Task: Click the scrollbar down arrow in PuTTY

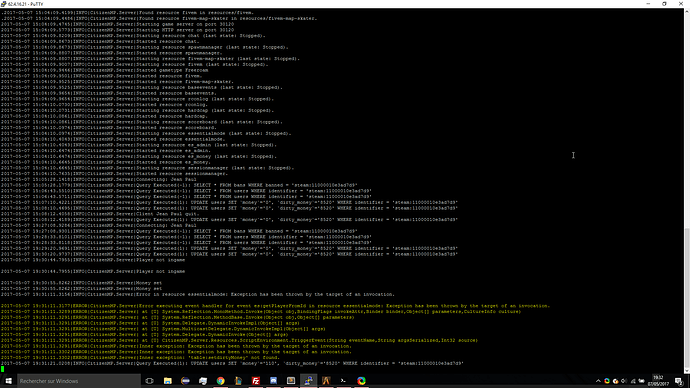Action: click(687, 371)
